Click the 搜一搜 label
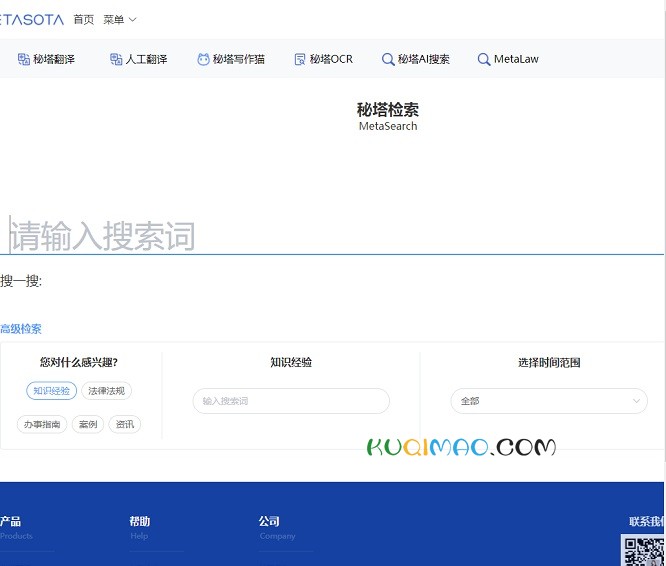Screen dimensions: 666x566 pos(21,281)
